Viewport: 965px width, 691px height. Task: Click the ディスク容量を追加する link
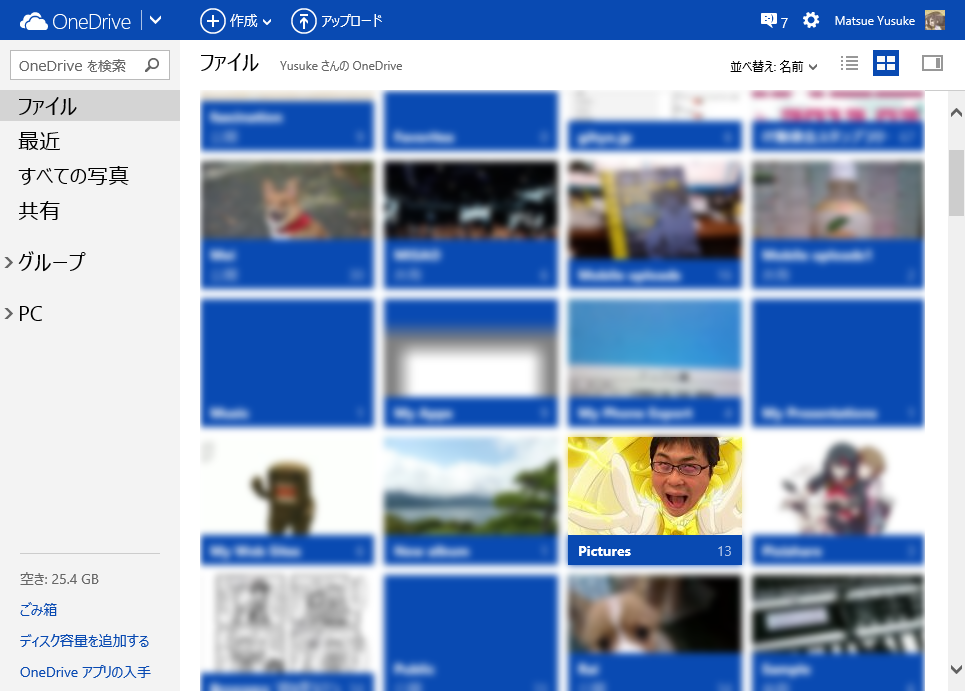coord(84,641)
